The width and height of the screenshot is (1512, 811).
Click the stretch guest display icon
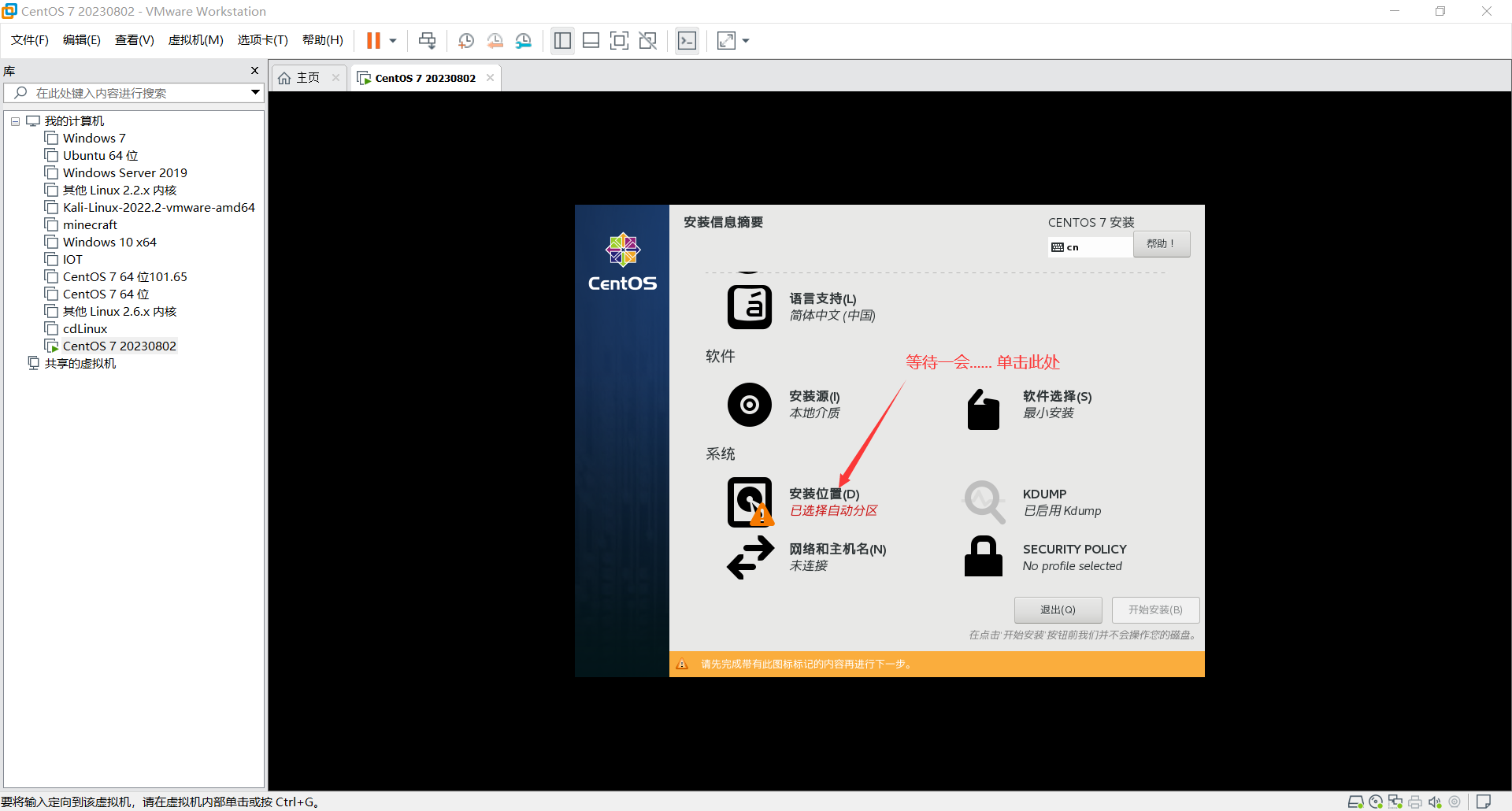726,41
